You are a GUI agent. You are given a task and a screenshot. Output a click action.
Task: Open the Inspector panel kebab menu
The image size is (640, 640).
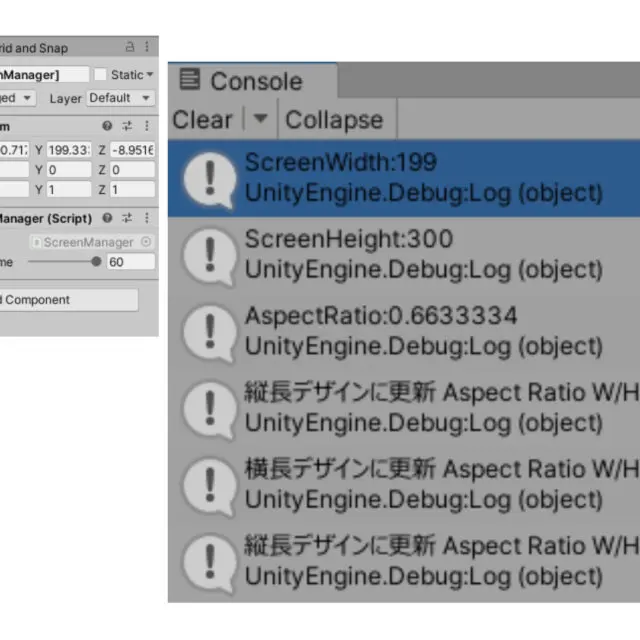pyautogui.click(x=147, y=47)
